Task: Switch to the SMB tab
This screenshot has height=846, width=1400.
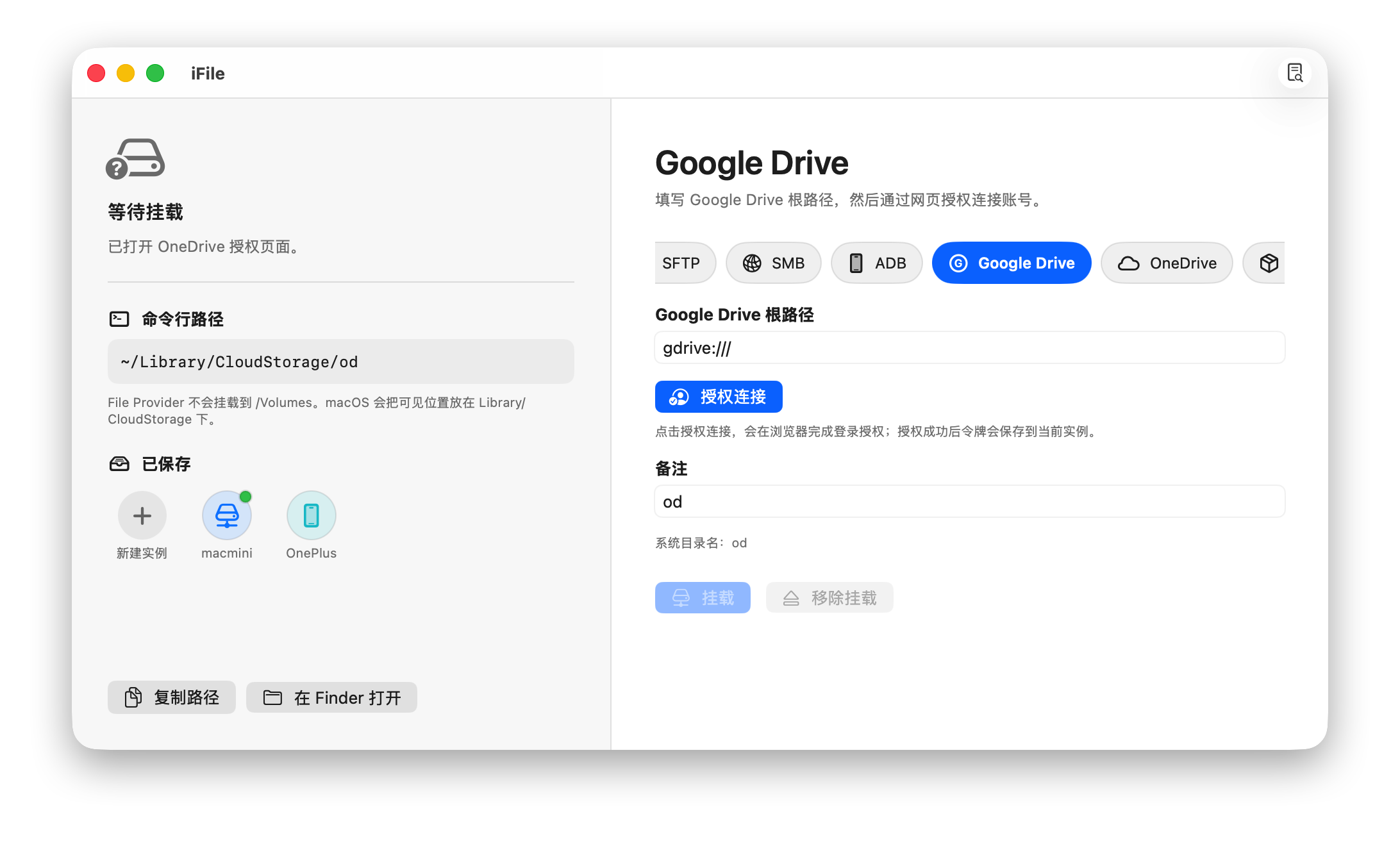Action: click(x=773, y=263)
